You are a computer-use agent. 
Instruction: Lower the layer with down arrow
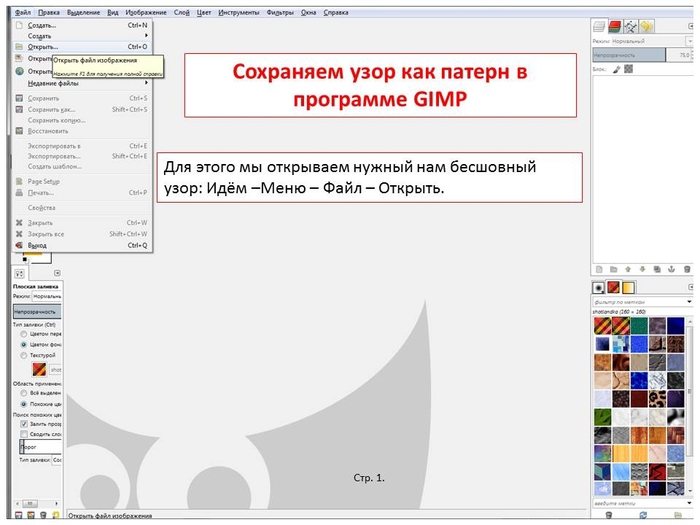(642, 269)
